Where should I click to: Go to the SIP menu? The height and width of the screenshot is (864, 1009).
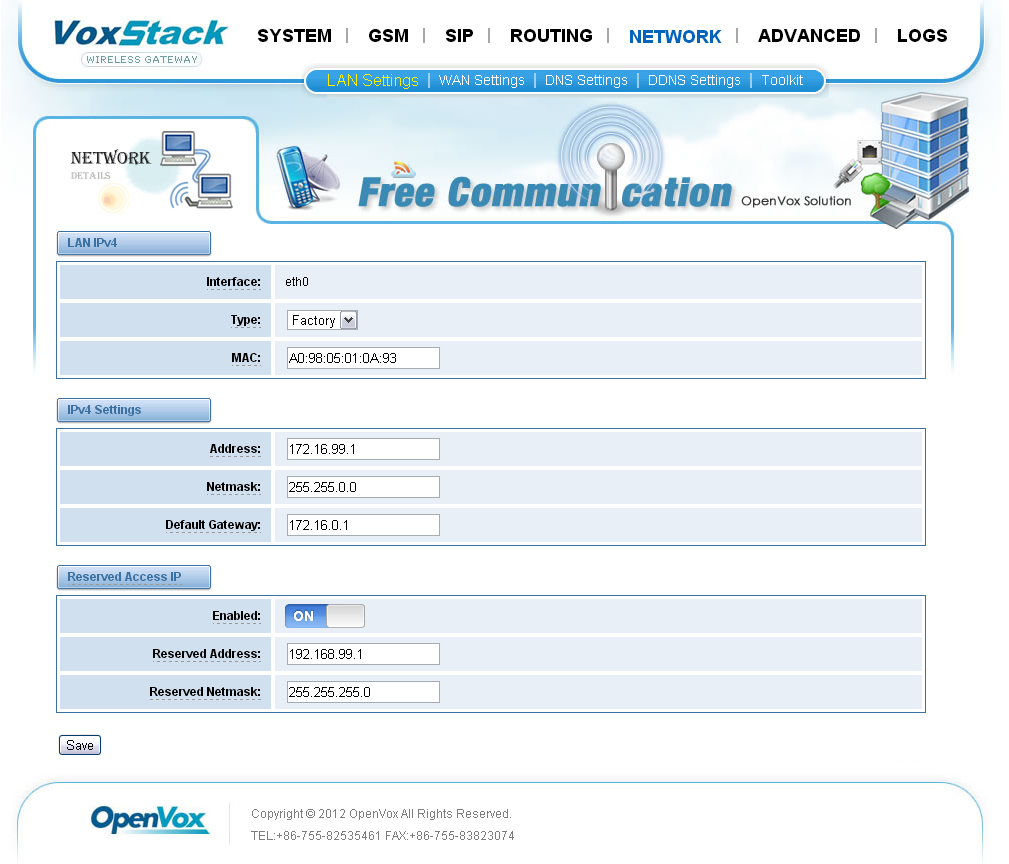click(x=459, y=36)
